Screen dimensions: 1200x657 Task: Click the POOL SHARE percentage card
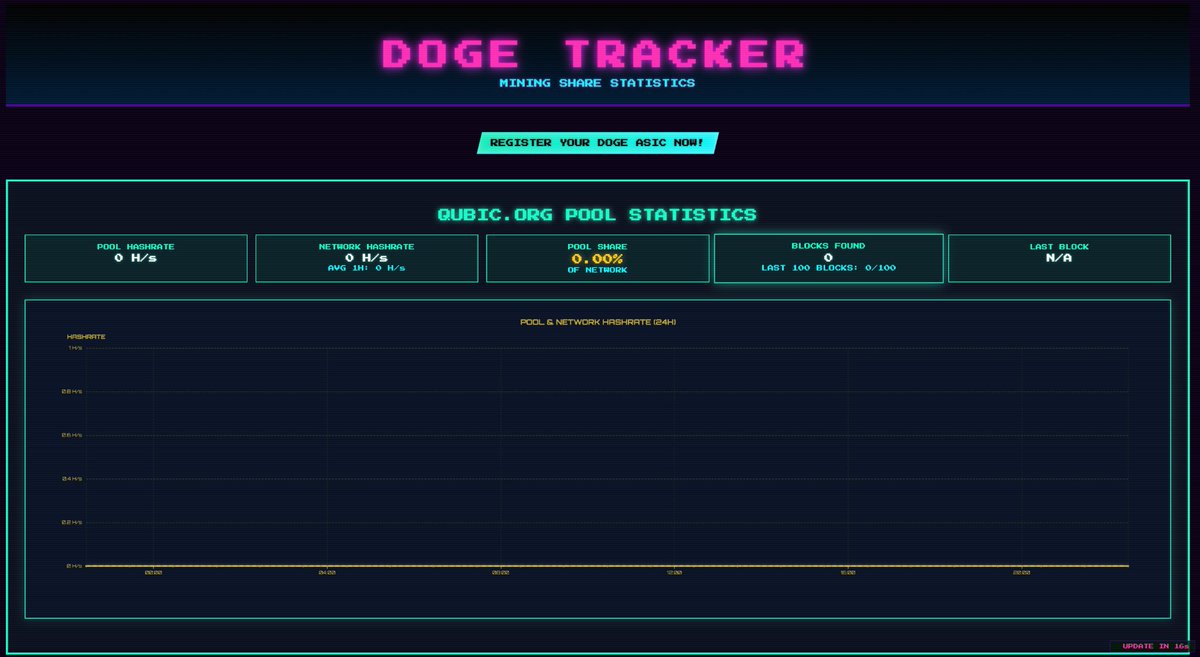598,258
